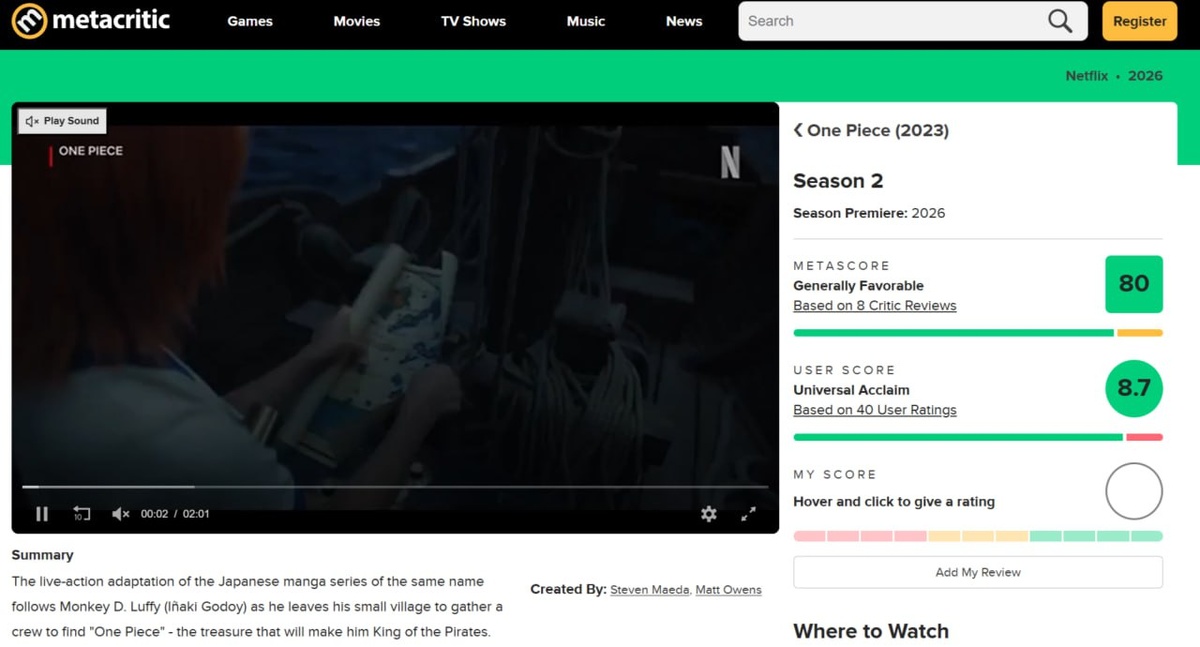The image size is (1200, 647).
Task: Rewind the trailer ten seconds
Action: (82, 514)
